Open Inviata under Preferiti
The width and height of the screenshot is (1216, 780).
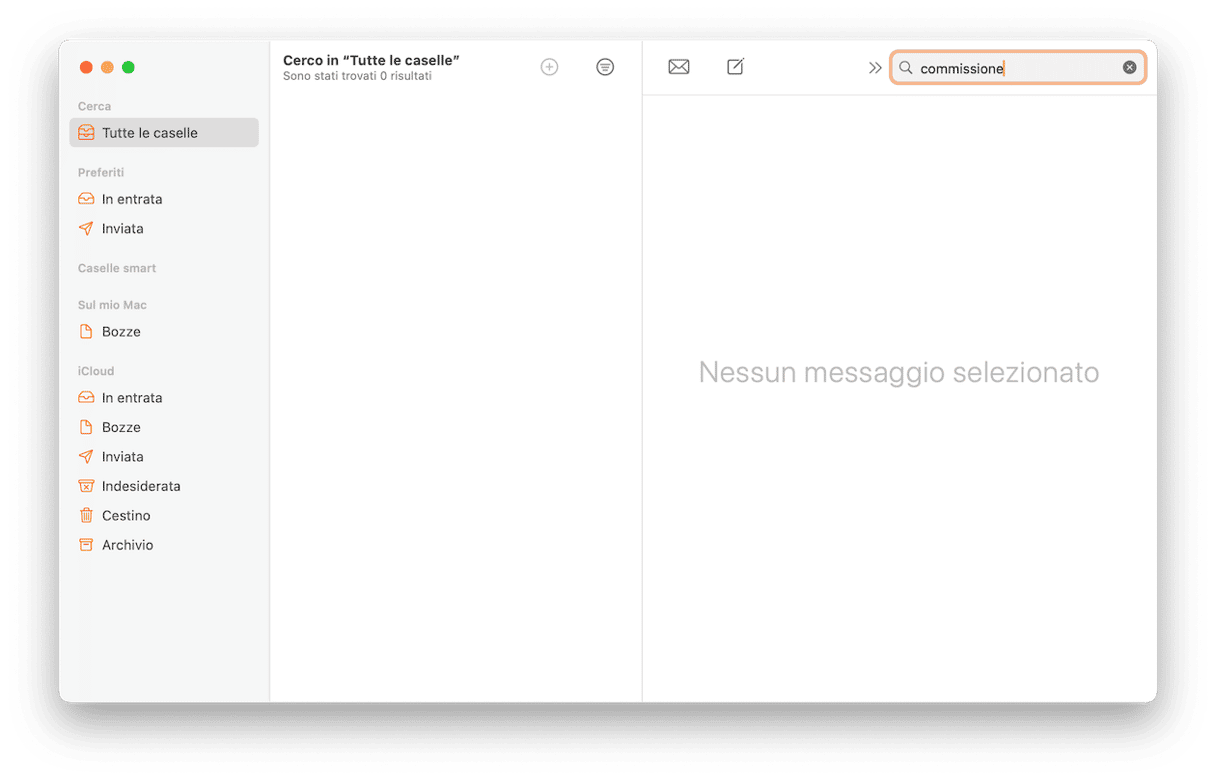164,229
